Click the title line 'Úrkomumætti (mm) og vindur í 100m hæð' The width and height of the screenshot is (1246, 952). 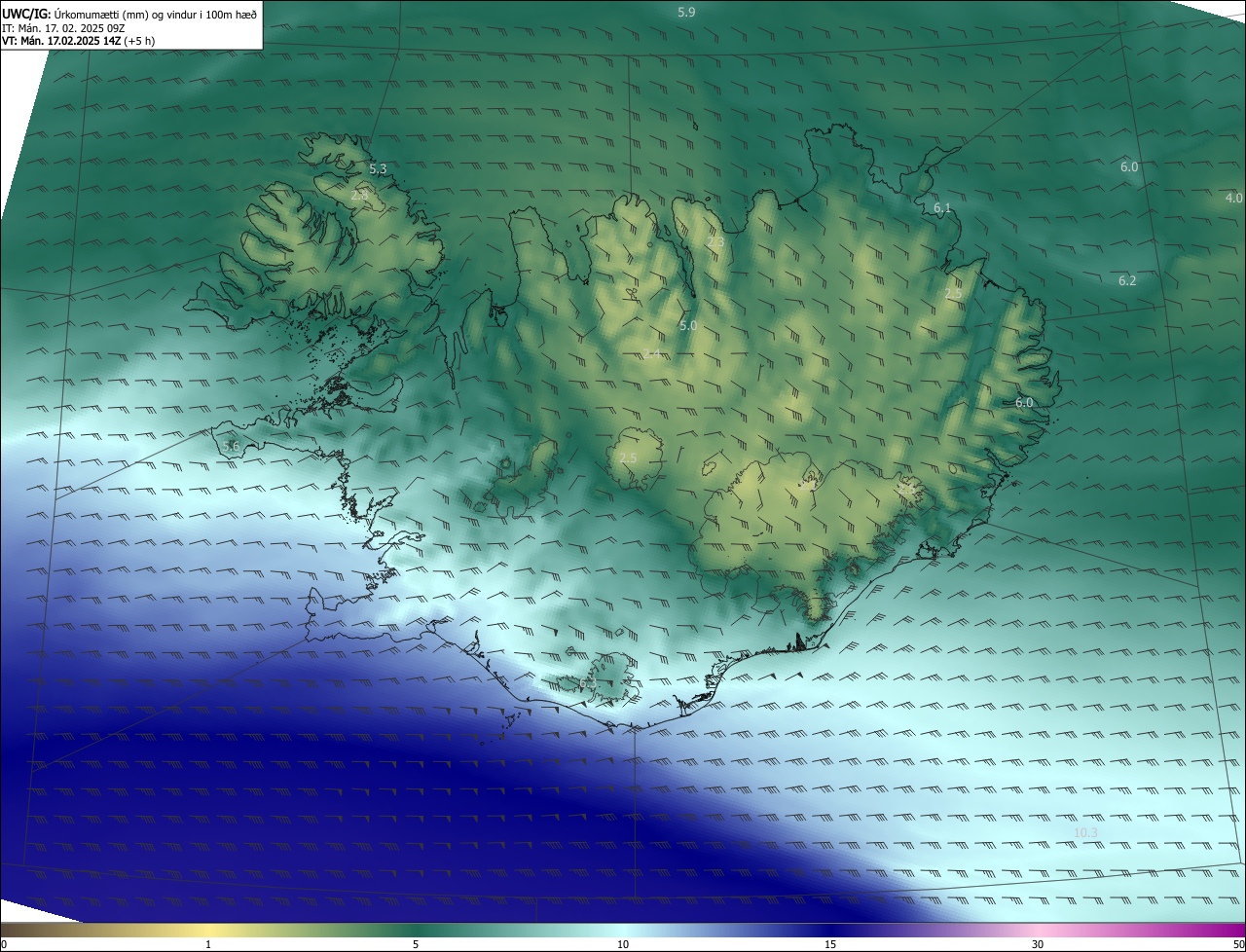tap(156, 14)
